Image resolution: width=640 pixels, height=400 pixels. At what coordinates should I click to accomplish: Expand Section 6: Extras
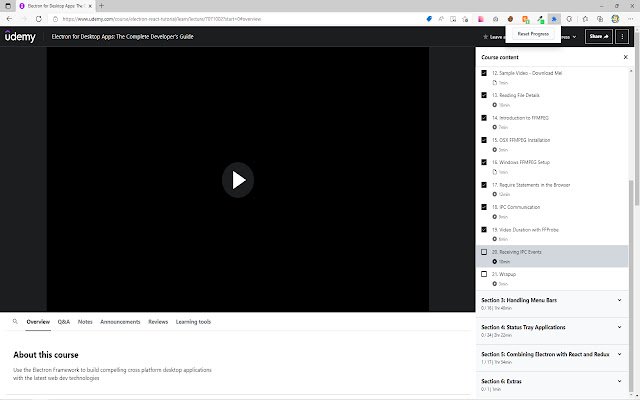click(552, 384)
